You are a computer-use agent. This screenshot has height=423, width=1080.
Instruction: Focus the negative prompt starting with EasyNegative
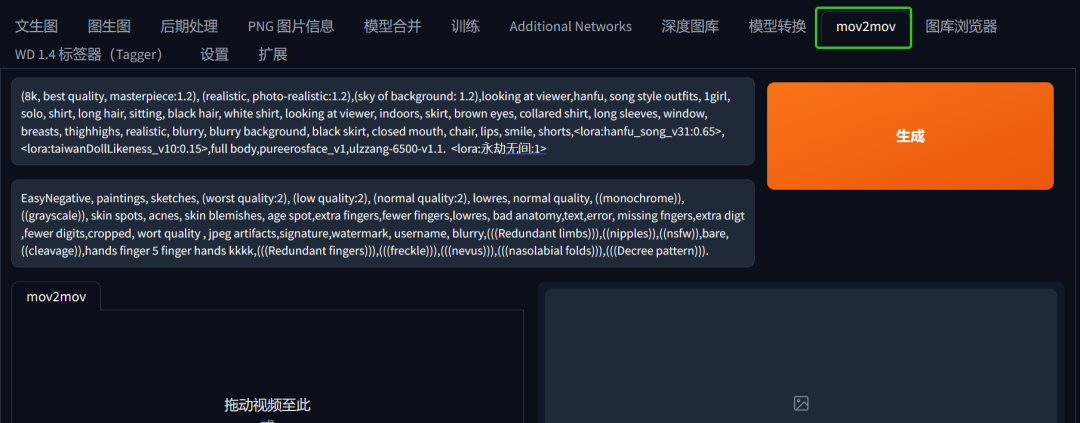coord(382,224)
